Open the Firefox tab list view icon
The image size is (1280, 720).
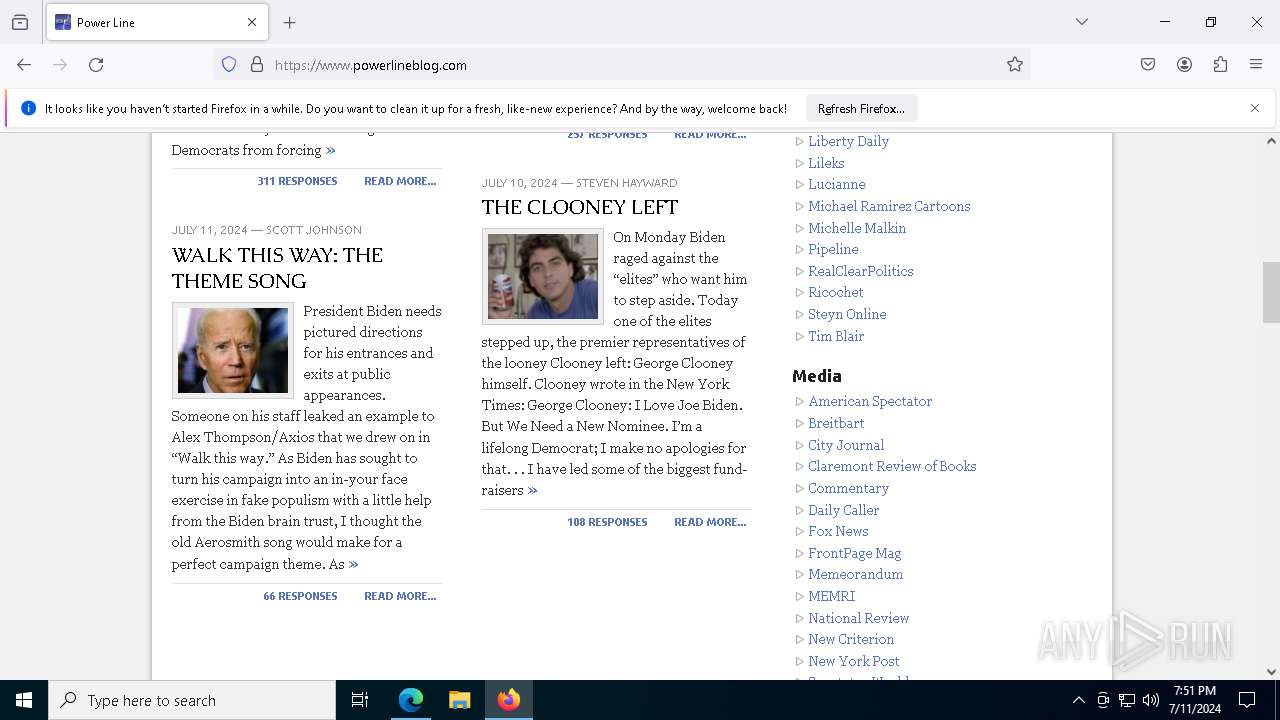coord(20,22)
